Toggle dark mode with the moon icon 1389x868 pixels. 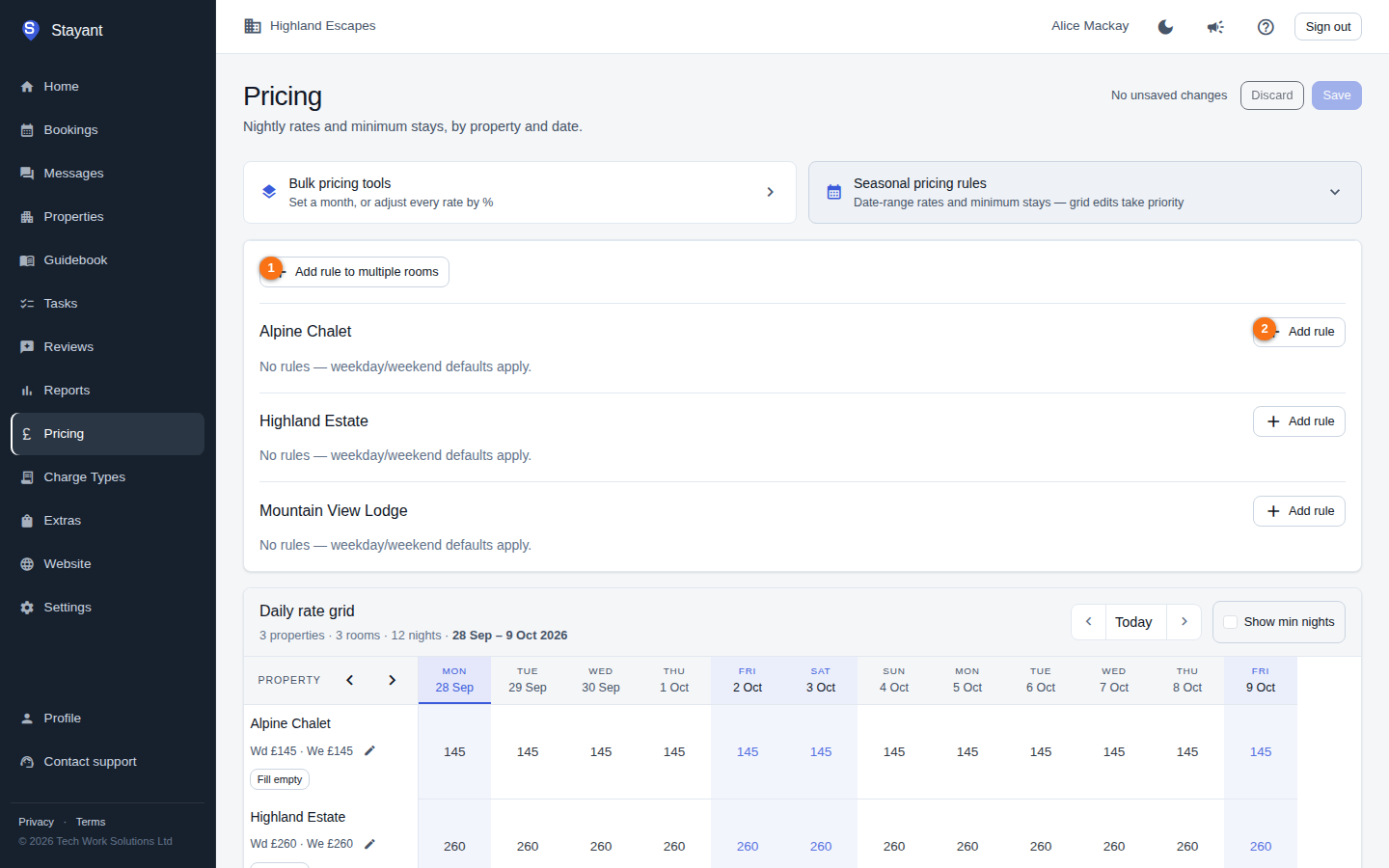click(x=1165, y=27)
